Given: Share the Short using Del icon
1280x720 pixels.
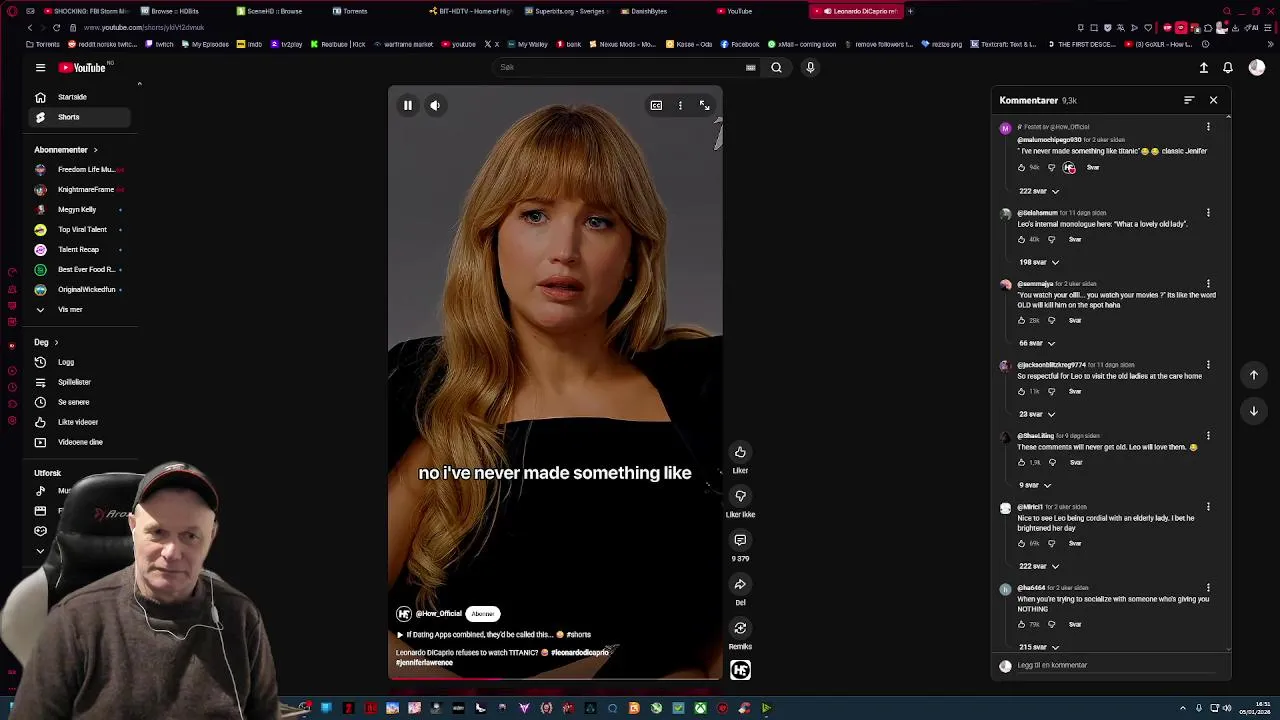Looking at the screenshot, I should point(740,584).
